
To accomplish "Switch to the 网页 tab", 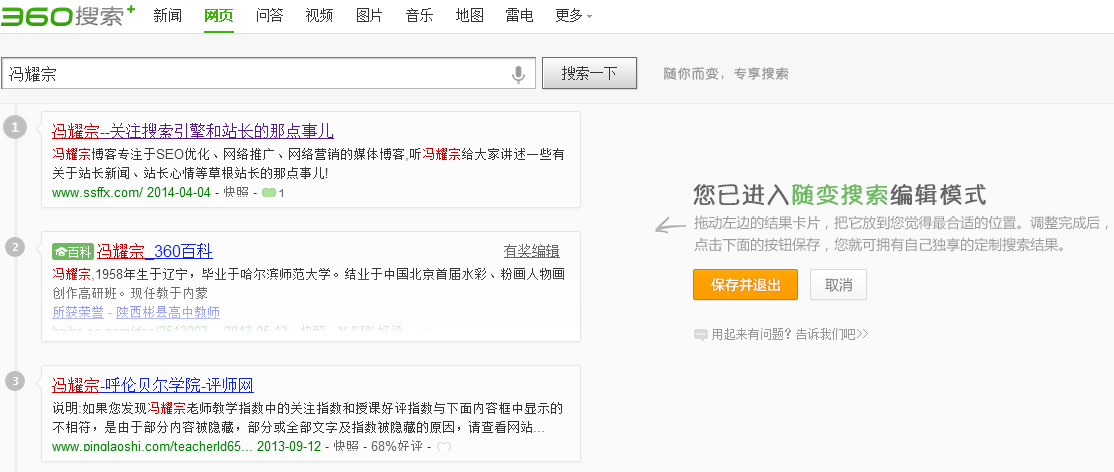I will [x=218, y=16].
